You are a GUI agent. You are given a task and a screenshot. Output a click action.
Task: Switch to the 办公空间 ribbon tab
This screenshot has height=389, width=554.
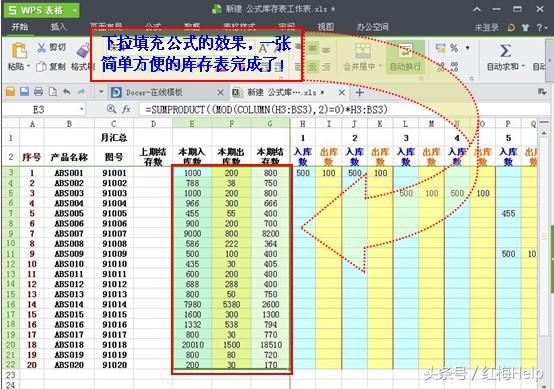point(373,27)
